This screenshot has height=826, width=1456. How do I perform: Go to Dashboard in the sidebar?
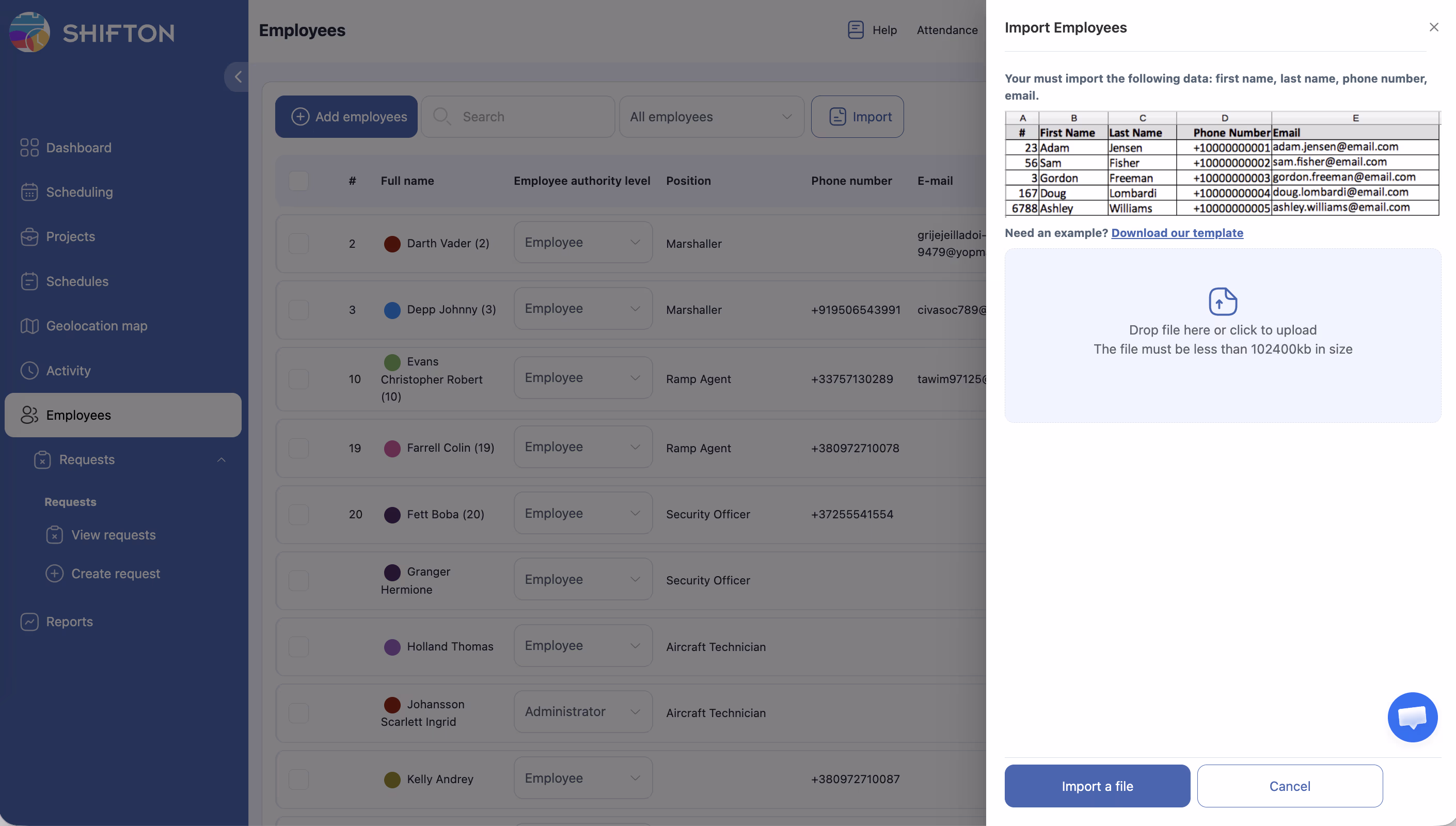pyautogui.click(x=78, y=148)
